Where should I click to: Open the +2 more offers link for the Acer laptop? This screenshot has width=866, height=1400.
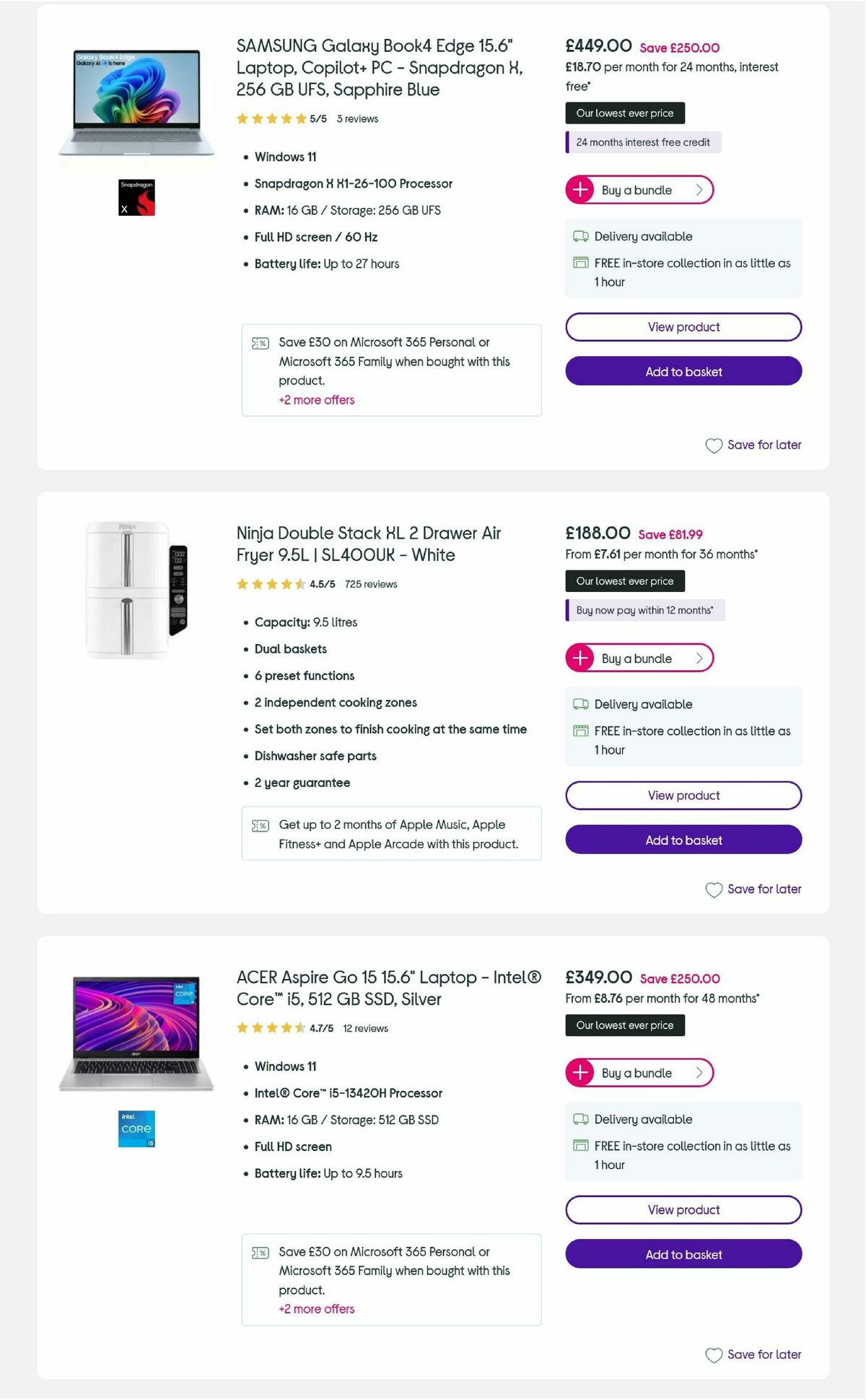pyautogui.click(x=316, y=1309)
